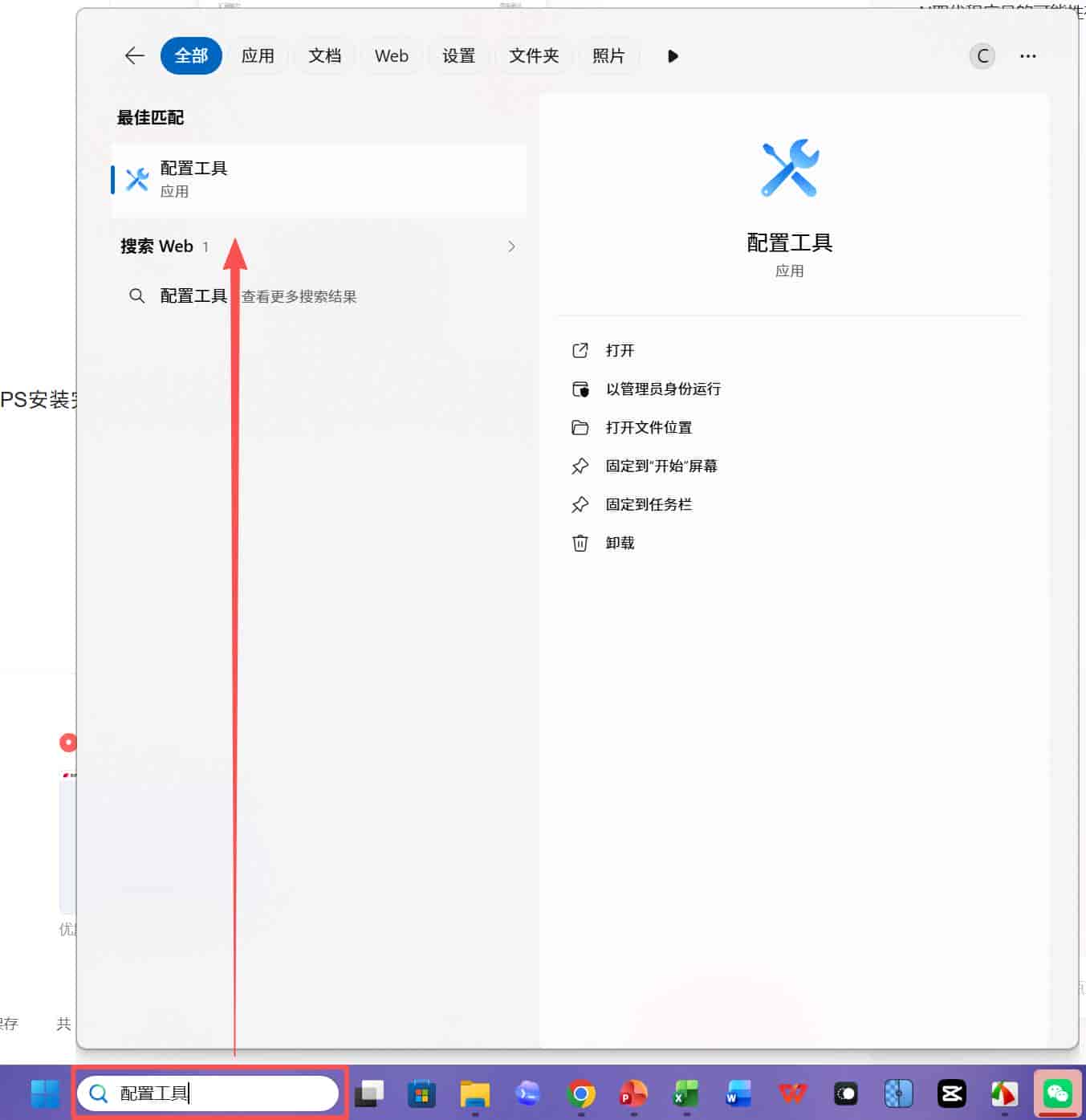Open Excel from the taskbar
Screen dimensions: 1086x1120
(x=686, y=1094)
